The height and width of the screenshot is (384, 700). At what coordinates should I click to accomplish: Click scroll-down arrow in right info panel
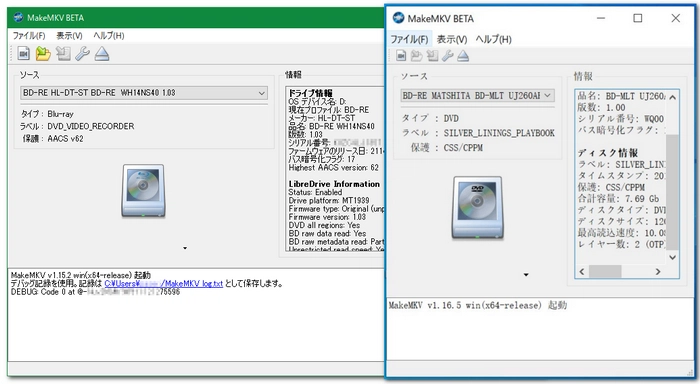[x=672, y=257]
